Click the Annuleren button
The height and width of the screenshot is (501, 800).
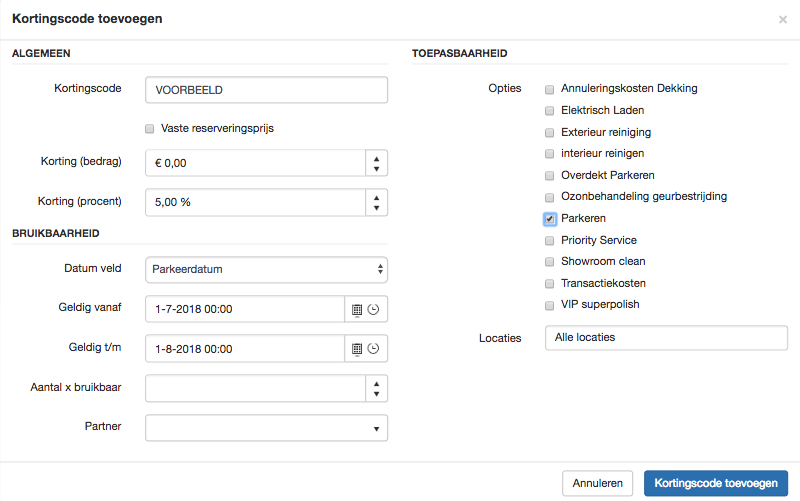(597, 483)
